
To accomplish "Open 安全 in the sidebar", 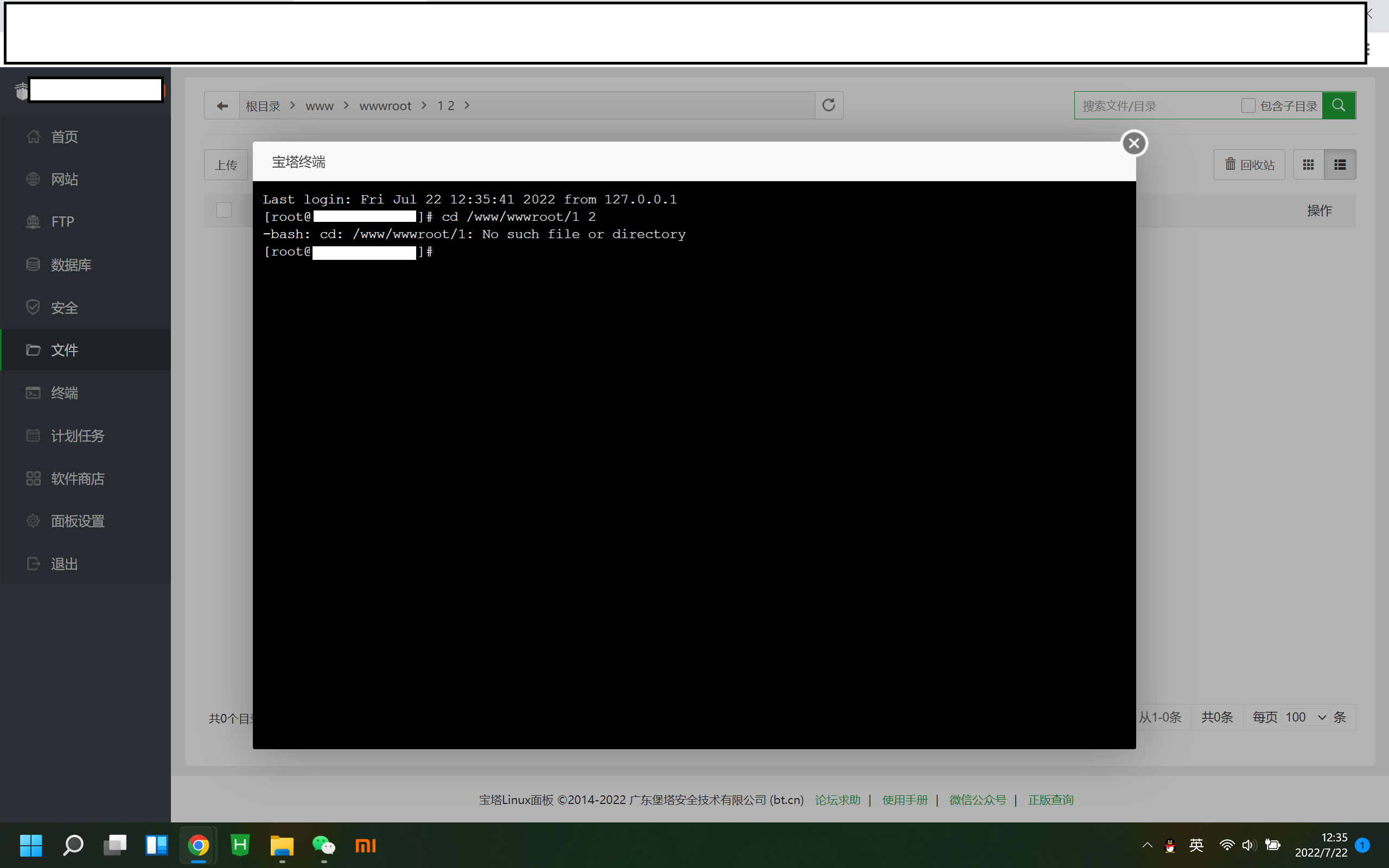I will [86, 307].
